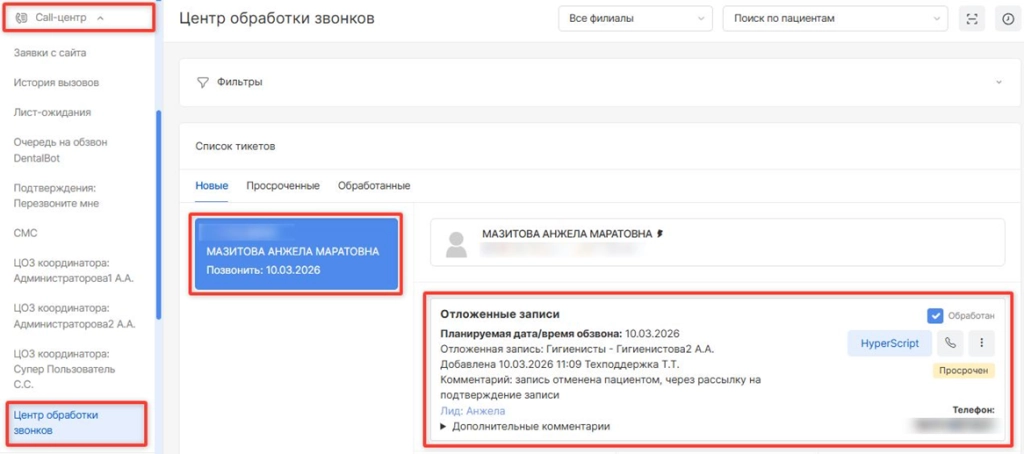Open the Лид: Анжела link

coord(472,410)
